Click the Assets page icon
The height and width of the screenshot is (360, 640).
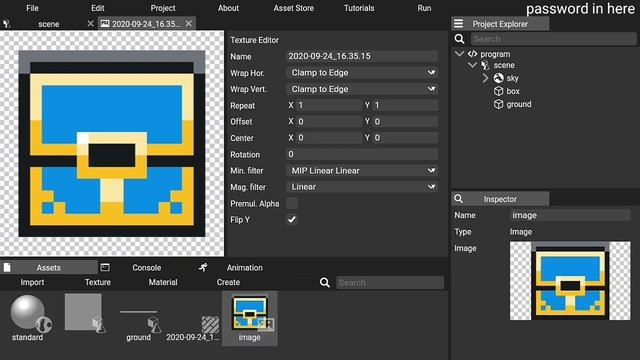[x=7, y=267]
